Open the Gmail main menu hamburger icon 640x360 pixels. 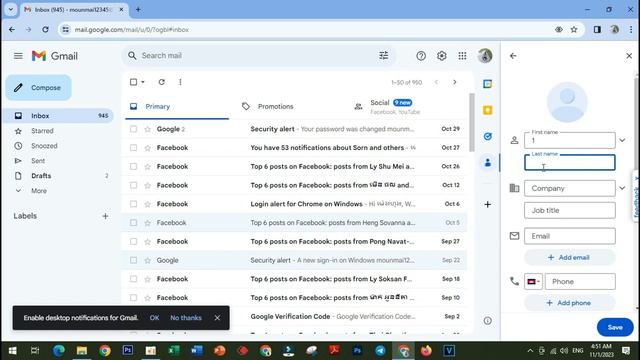18,56
